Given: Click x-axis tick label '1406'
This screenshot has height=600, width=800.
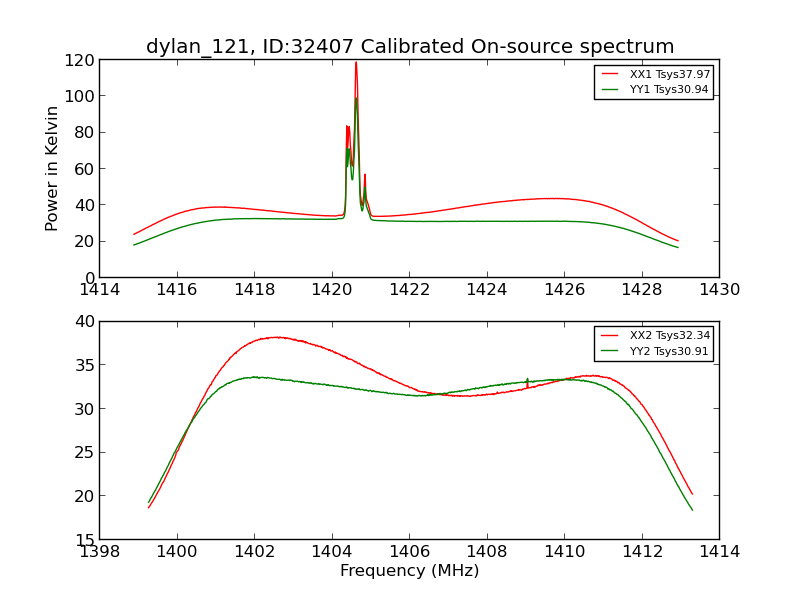Looking at the screenshot, I should coord(410,552).
